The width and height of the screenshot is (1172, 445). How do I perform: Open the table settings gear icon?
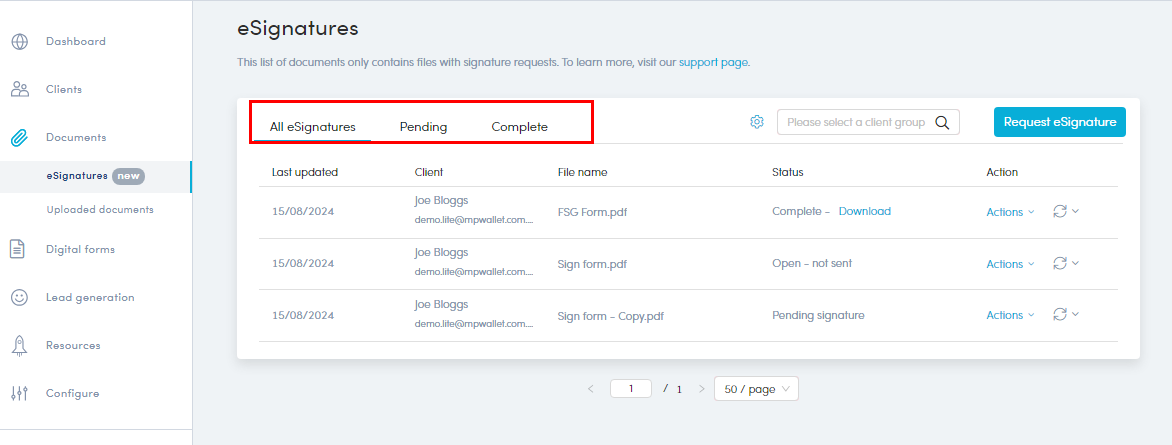coord(757,122)
